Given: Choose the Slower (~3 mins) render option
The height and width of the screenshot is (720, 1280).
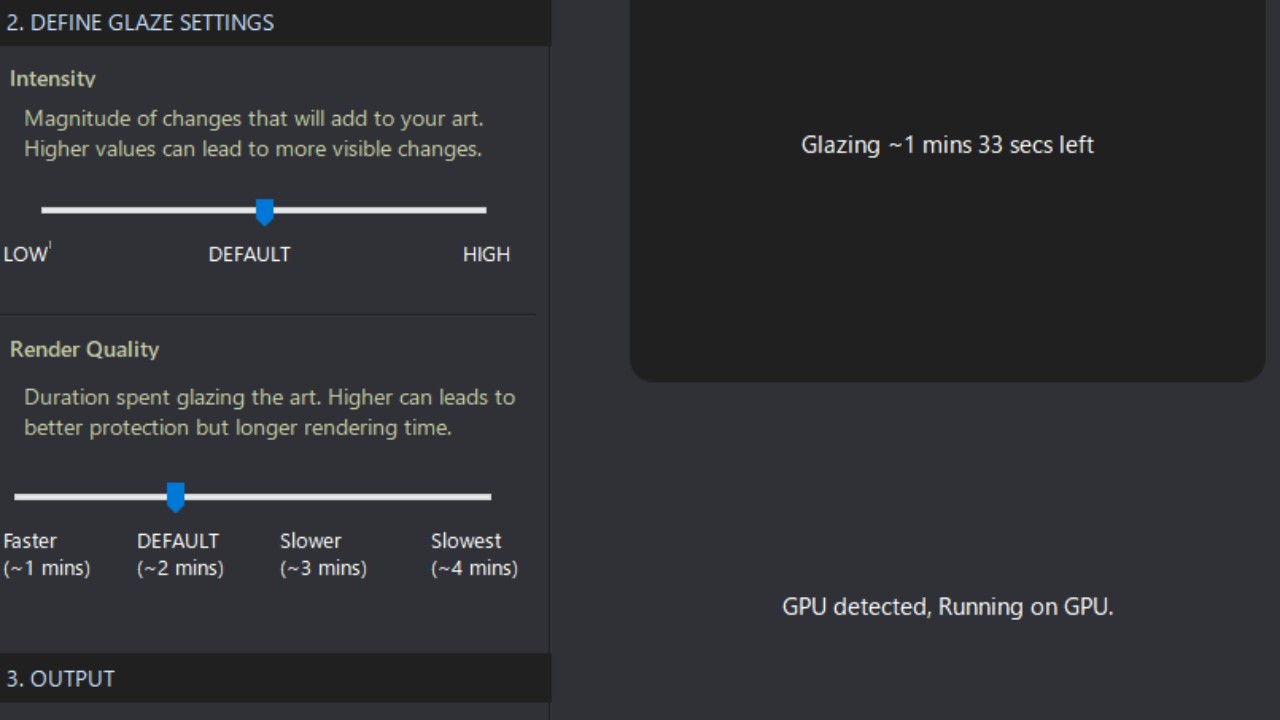Looking at the screenshot, I should [323, 554].
